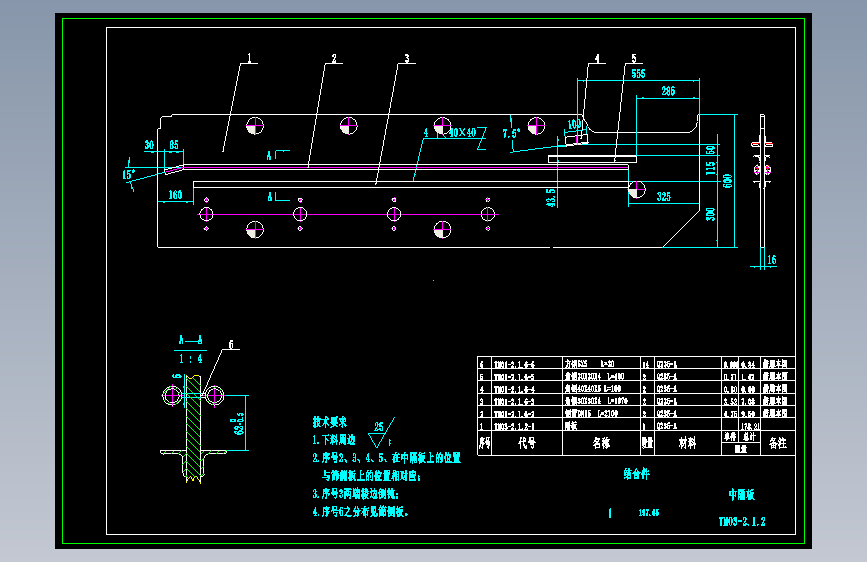867x562 pixels.
Task: Click the 600 overall height dimension
Action: 727,181
